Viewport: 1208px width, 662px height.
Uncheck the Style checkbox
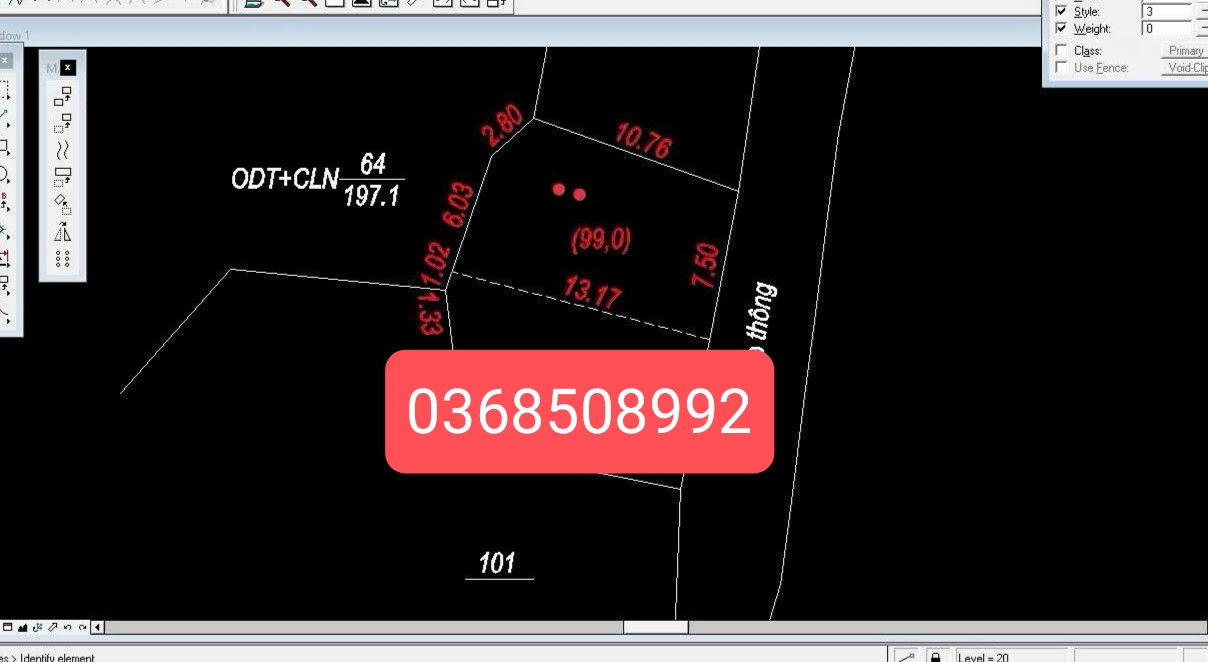point(1061,12)
